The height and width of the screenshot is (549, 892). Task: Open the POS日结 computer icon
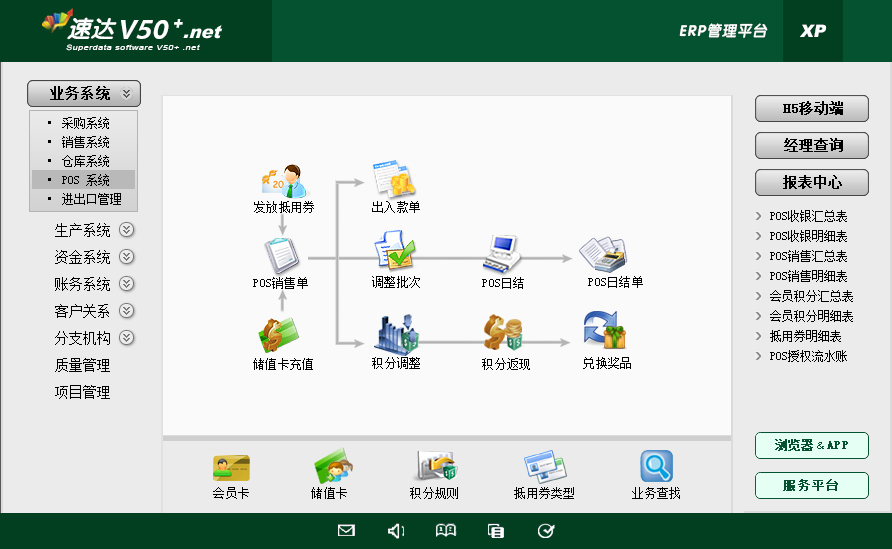[502, 254]
